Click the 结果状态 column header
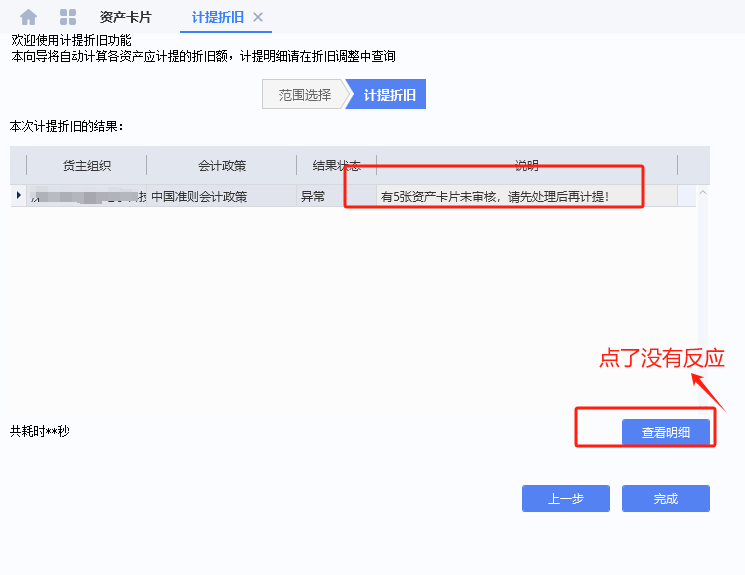 click(336, 165)
